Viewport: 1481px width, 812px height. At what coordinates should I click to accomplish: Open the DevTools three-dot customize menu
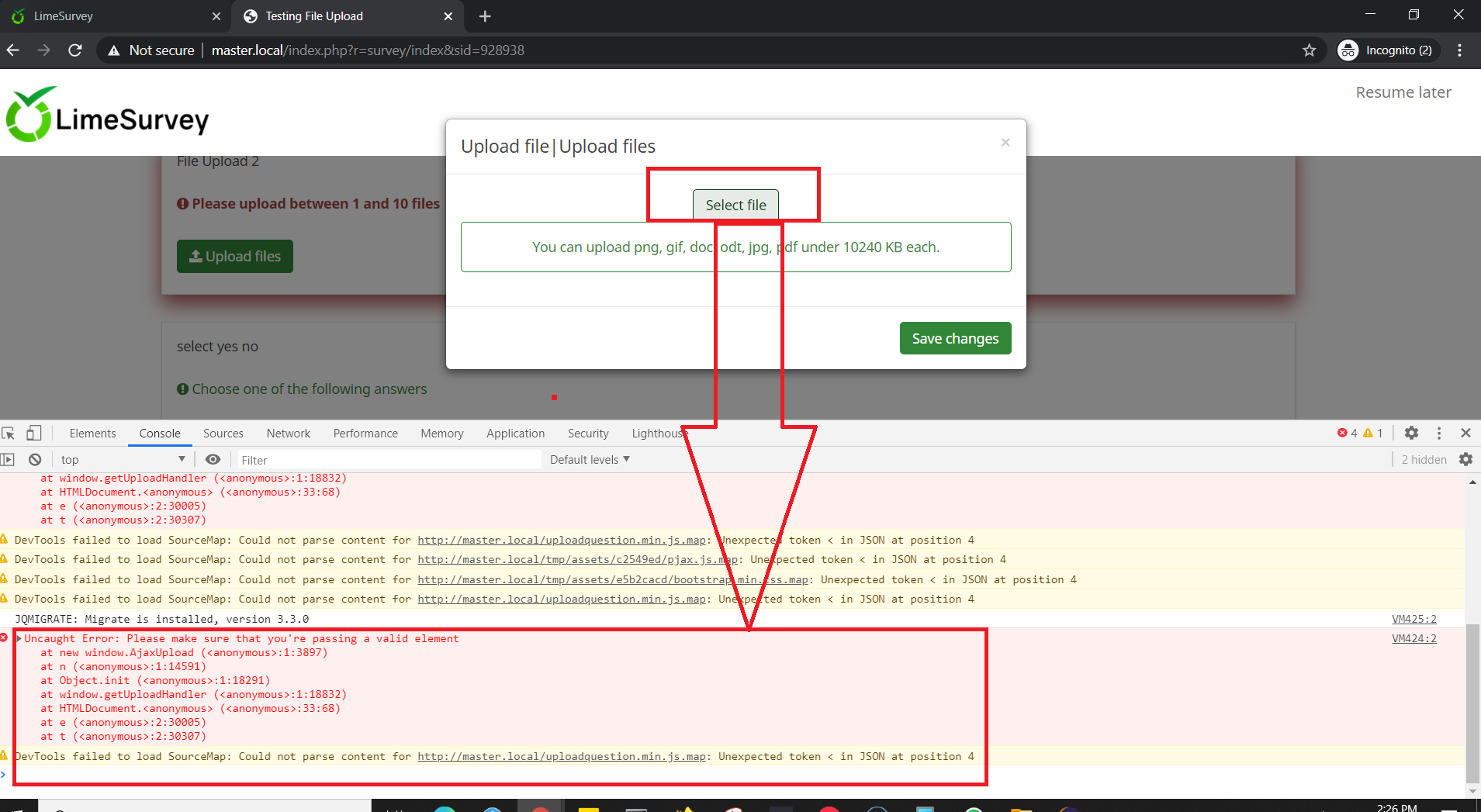[1439, 433]
